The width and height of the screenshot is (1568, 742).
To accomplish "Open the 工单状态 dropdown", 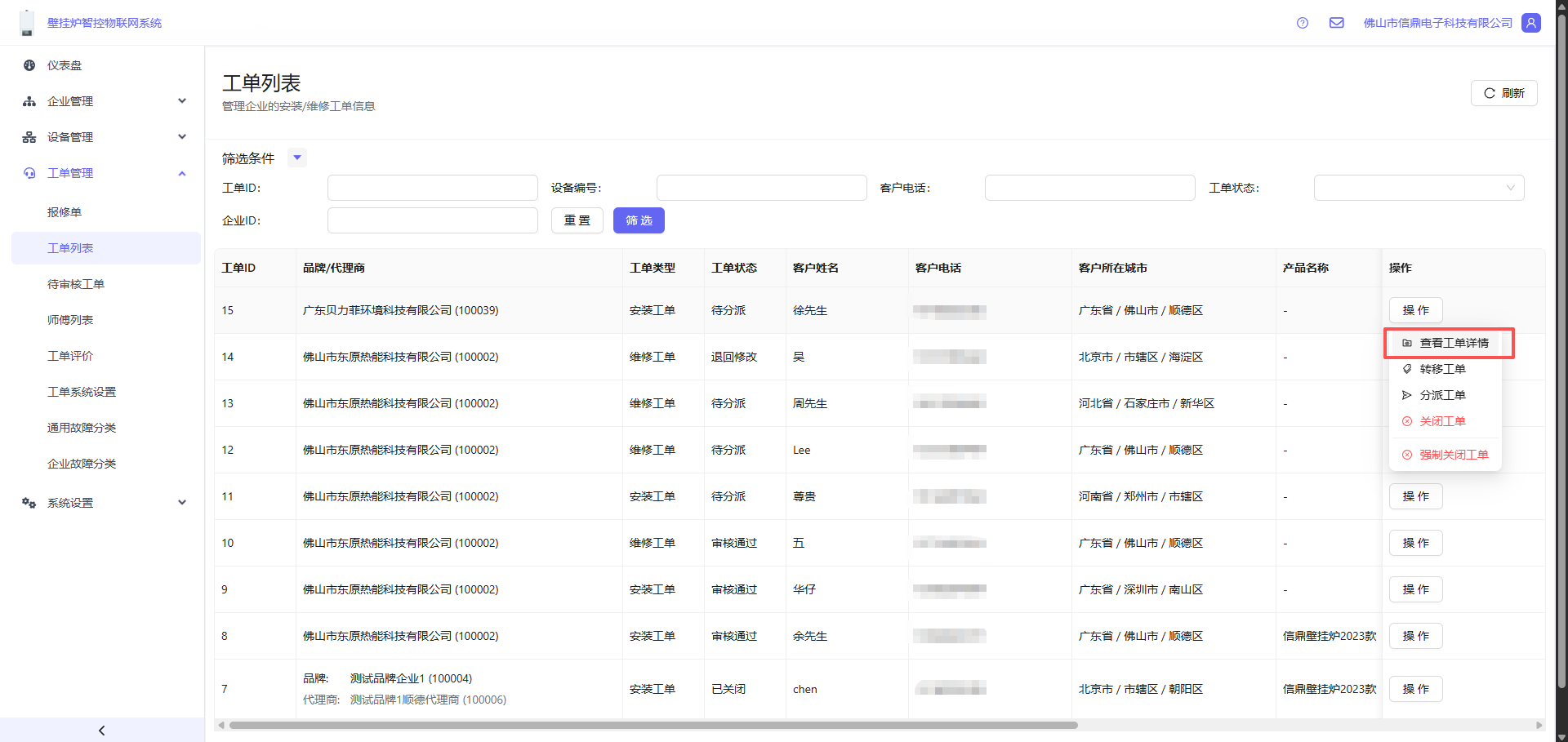I will [x=1419, y=188].
